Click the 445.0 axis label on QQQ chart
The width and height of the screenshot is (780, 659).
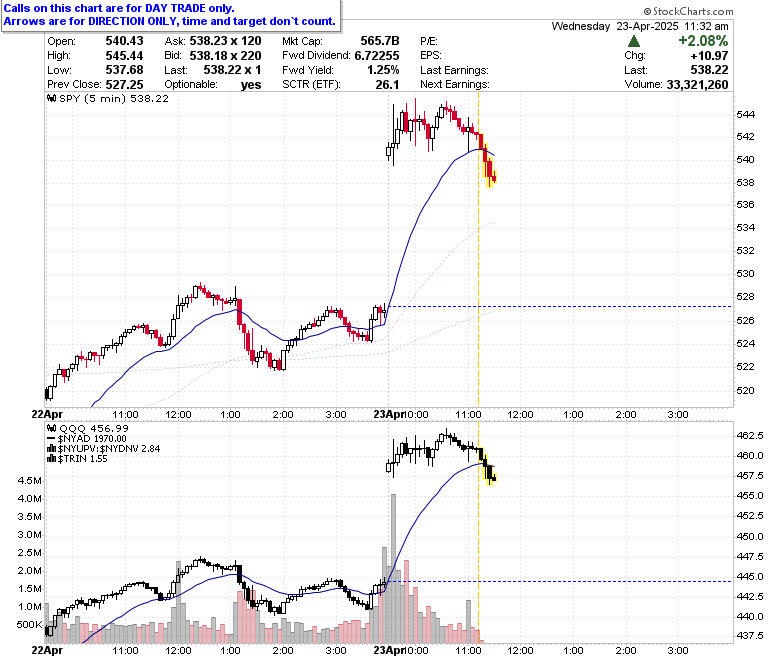(x=750, y=576)
